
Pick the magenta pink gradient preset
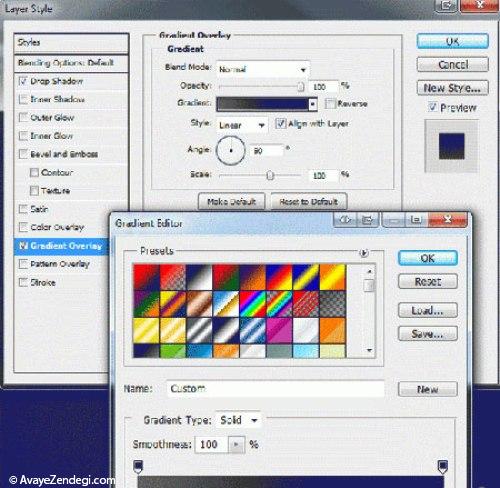click(279, 330)
